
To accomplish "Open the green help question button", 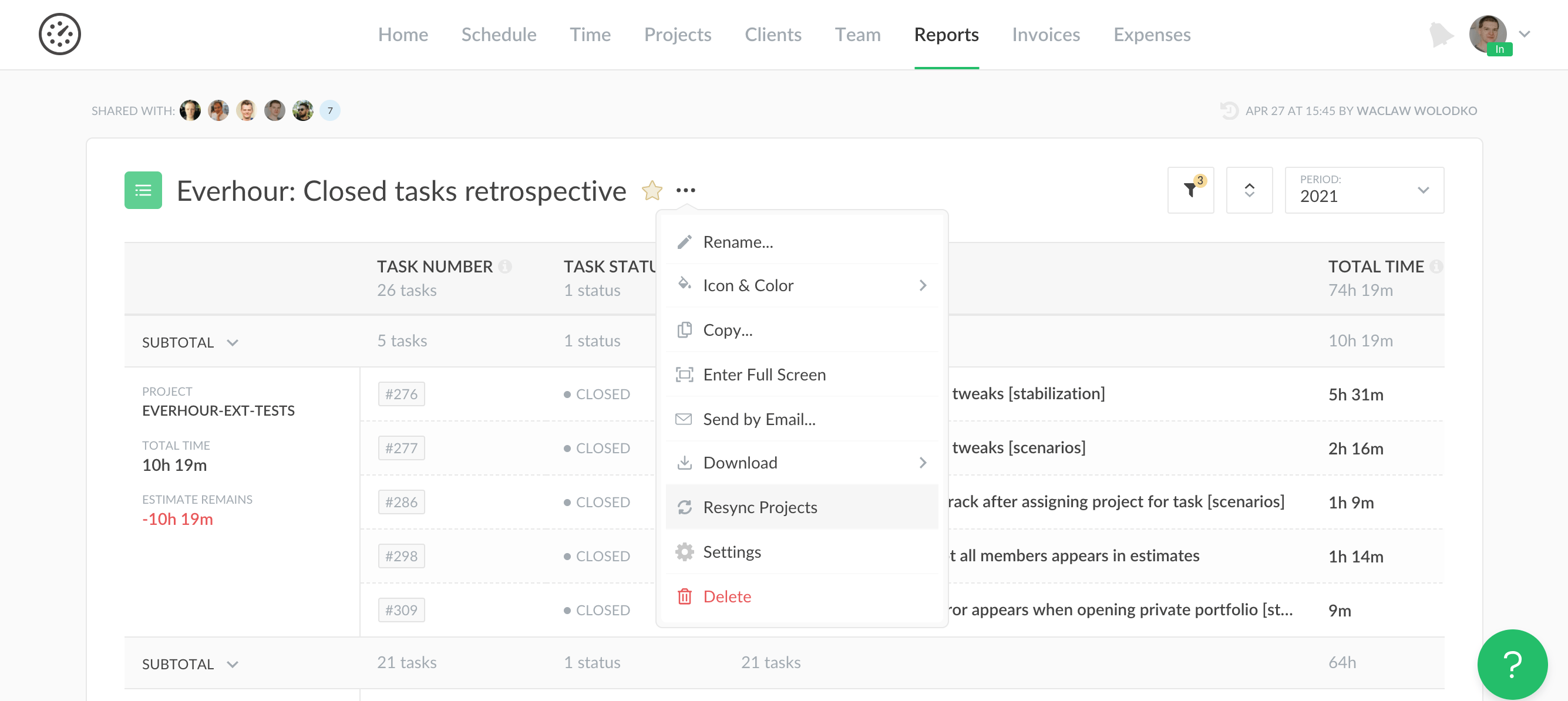I will coord(1512,664).
